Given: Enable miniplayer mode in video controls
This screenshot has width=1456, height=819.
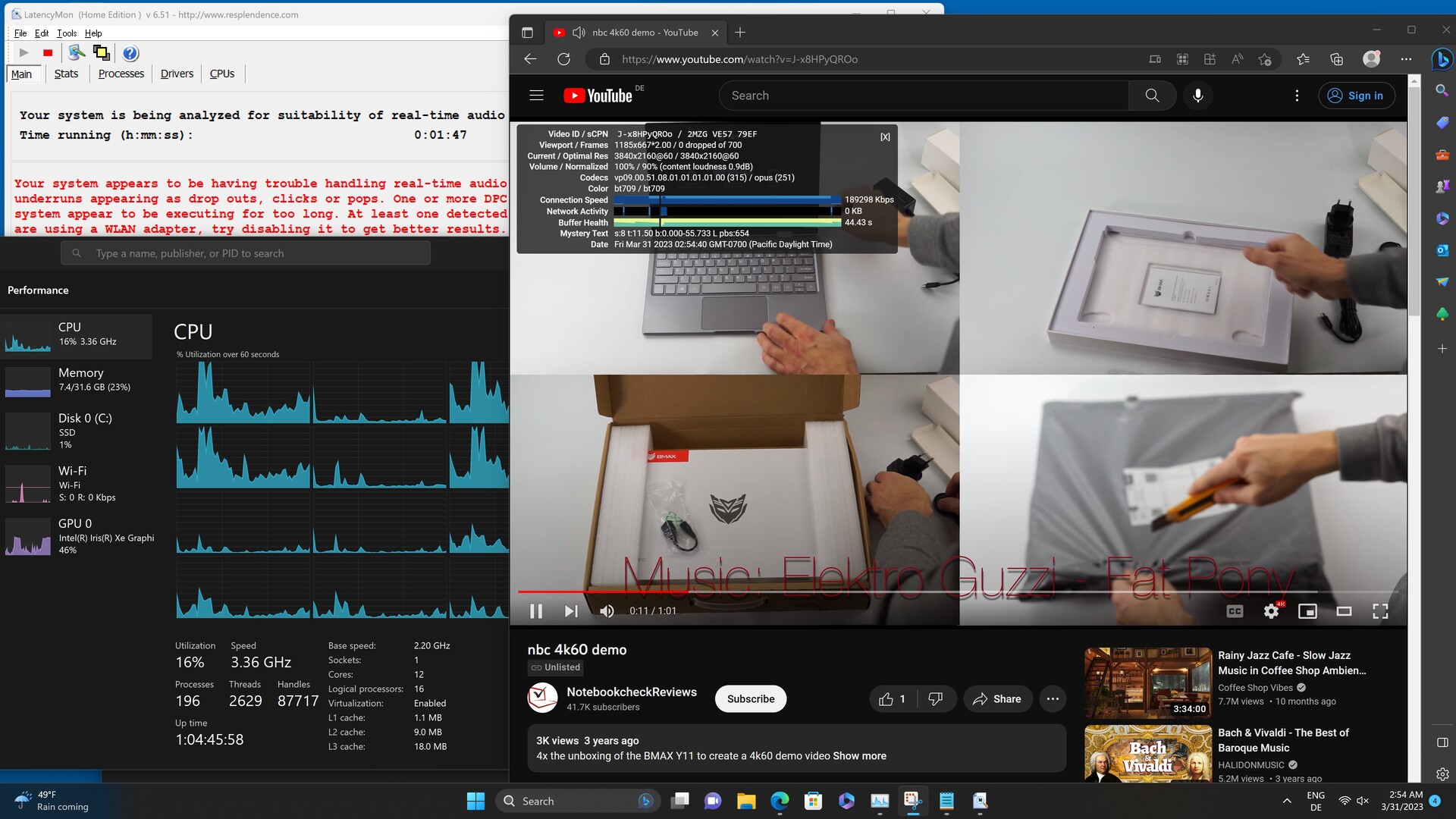Looking at the screenshot, I should pyautogui.click(x=1307, y=611).
